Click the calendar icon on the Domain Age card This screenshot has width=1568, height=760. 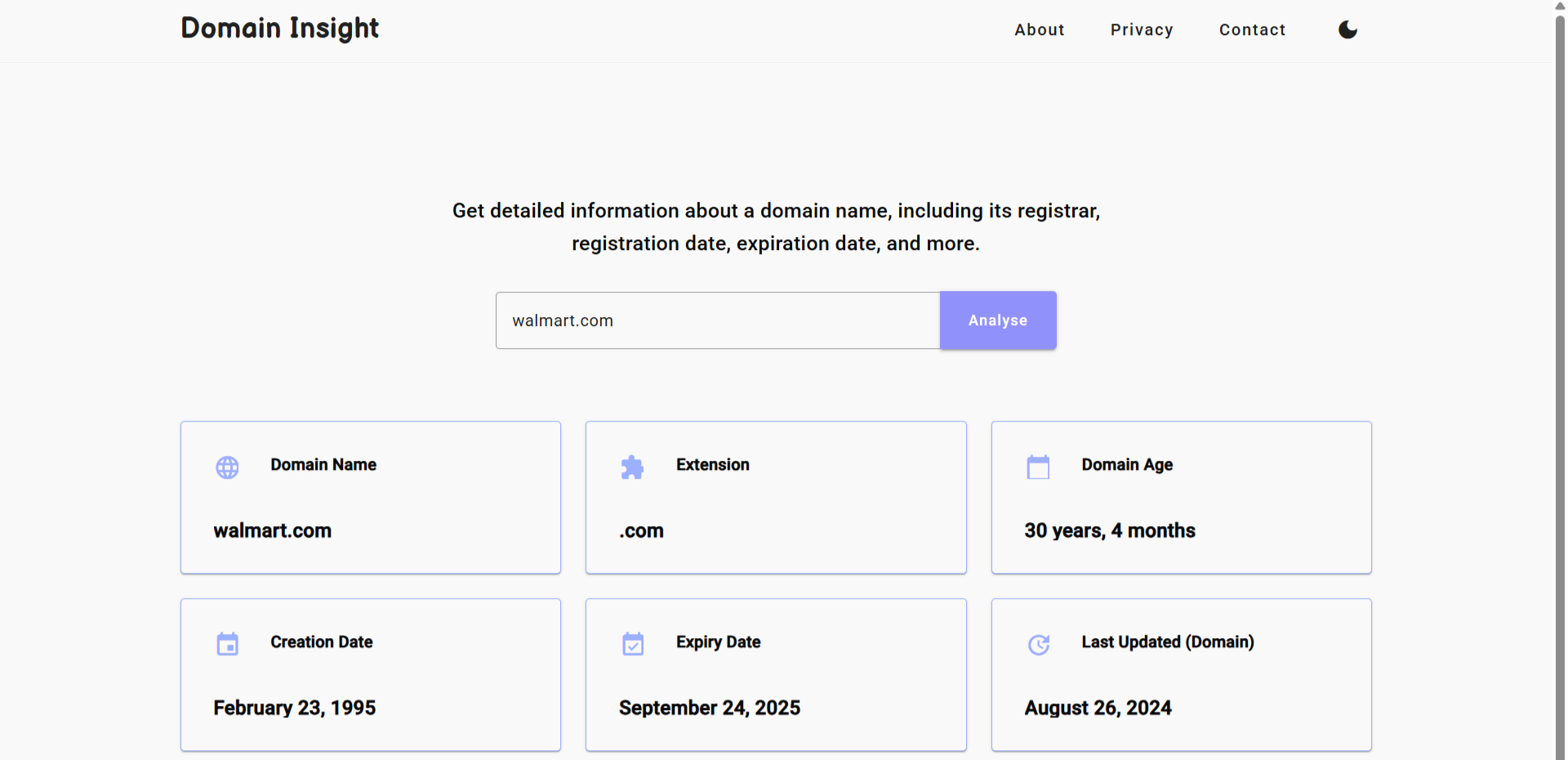(x=1038, y=467)
